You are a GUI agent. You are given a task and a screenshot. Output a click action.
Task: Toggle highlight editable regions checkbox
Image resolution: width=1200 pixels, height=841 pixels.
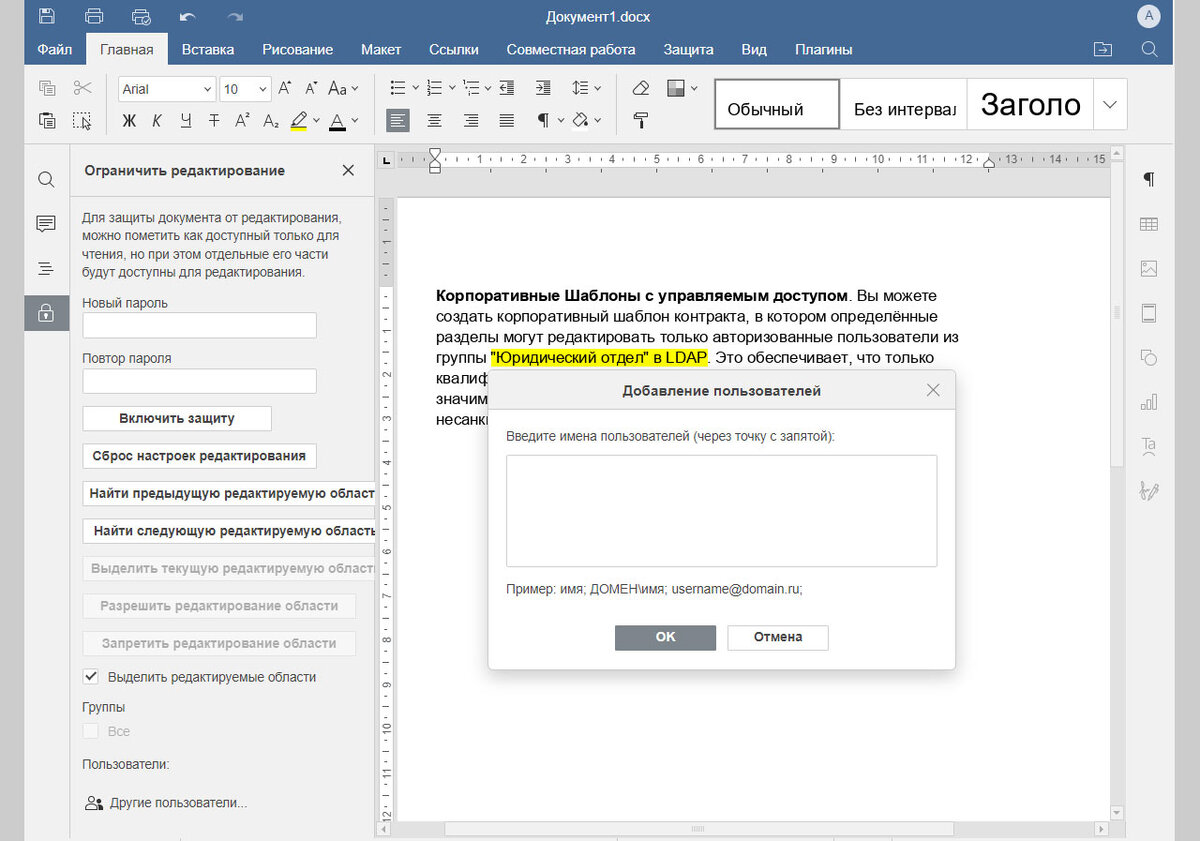[x=91, y=677]
